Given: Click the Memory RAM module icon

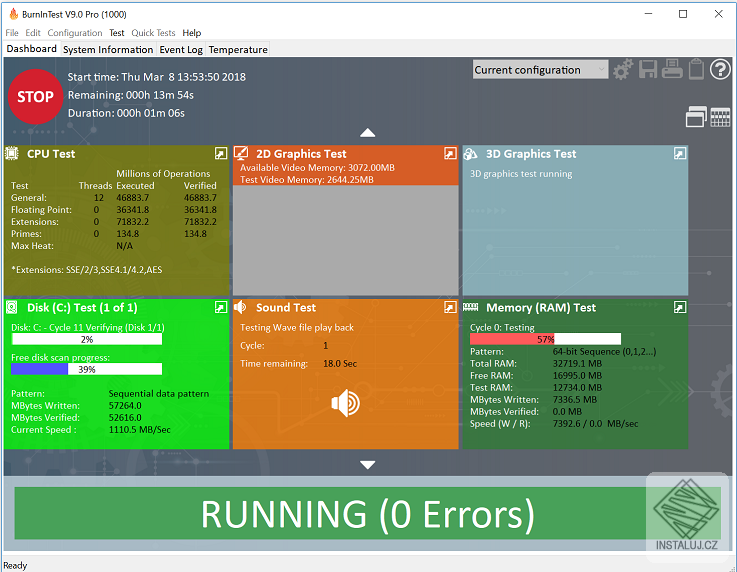Looking at the screenshot, I should point(470,307).
